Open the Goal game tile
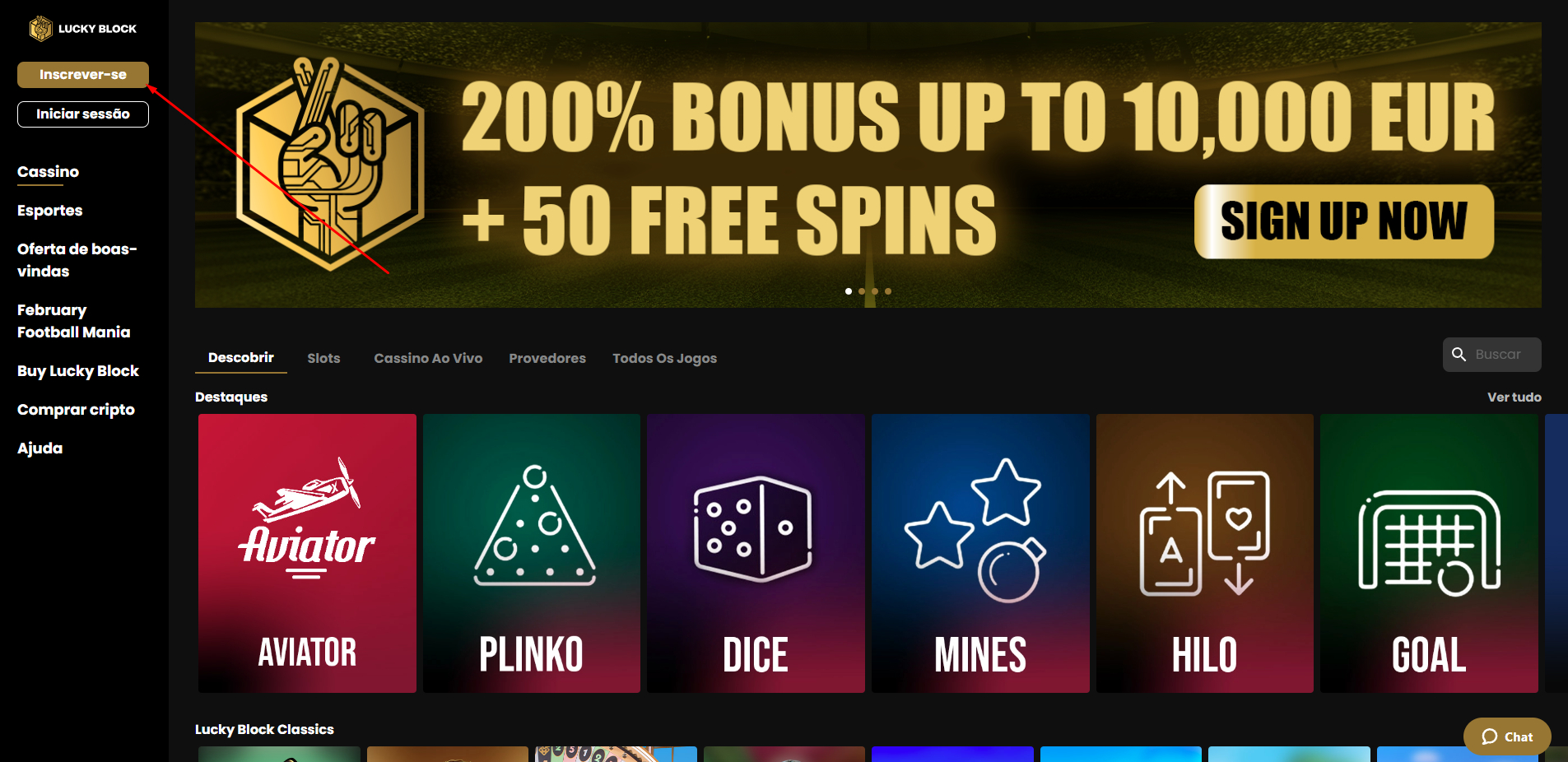This screenshot has width=1568, height=762. tap(1429, 553)
